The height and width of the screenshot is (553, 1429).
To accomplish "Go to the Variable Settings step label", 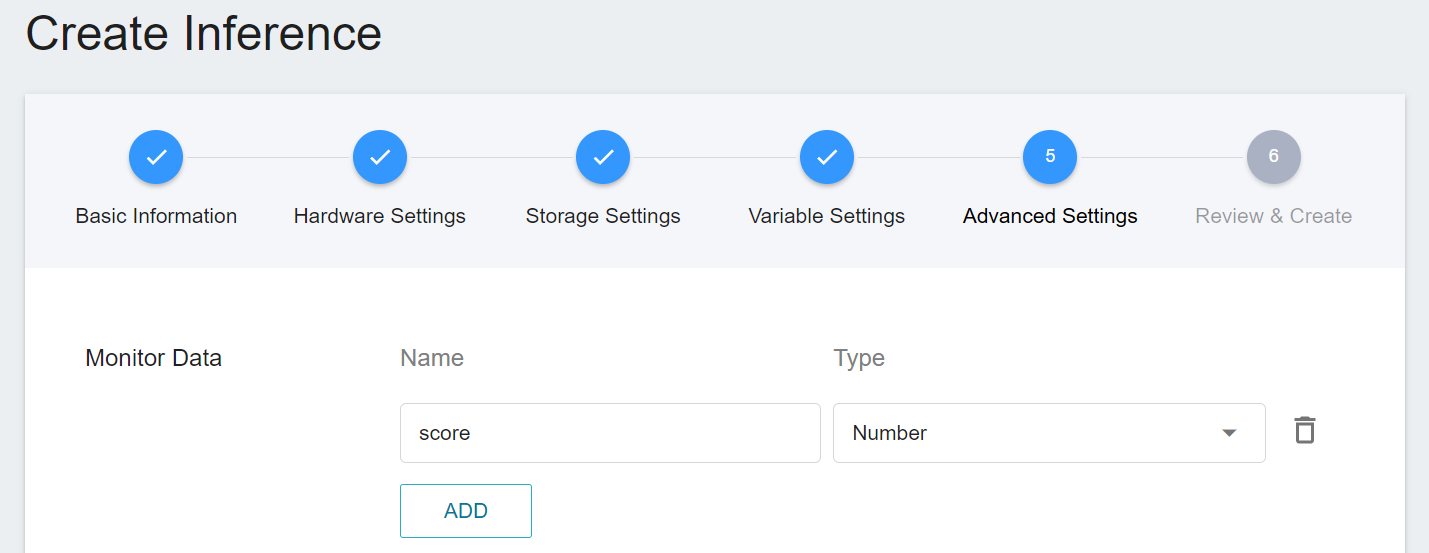I will pos(827,216).
